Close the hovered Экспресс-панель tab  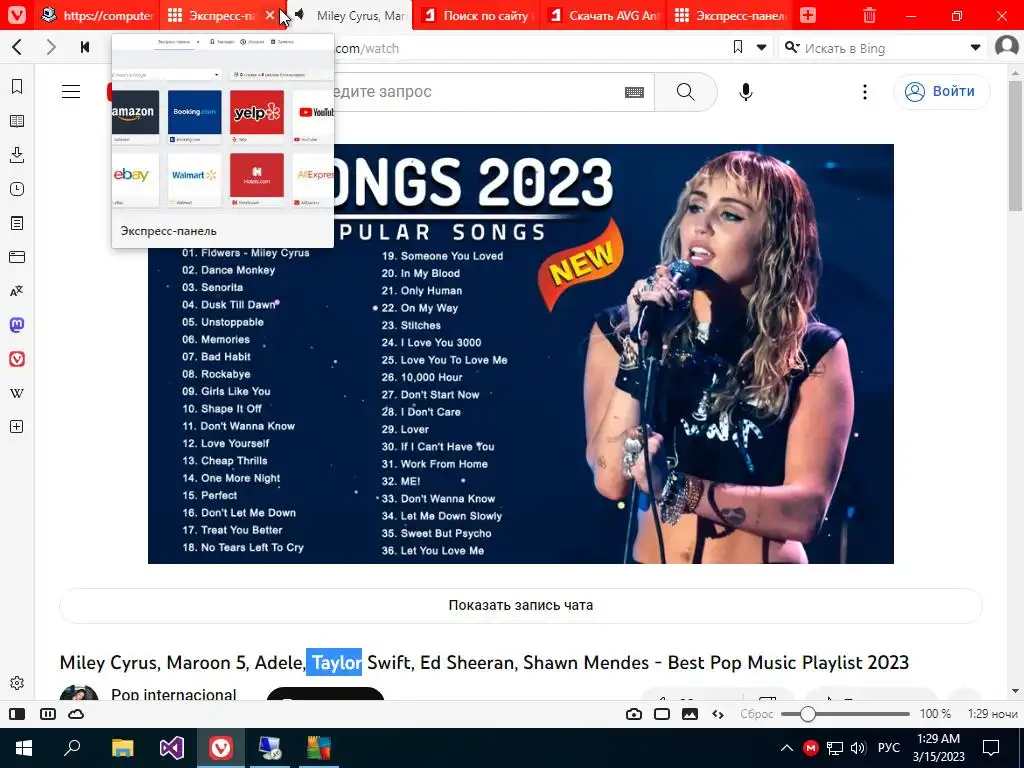point(270,15)
